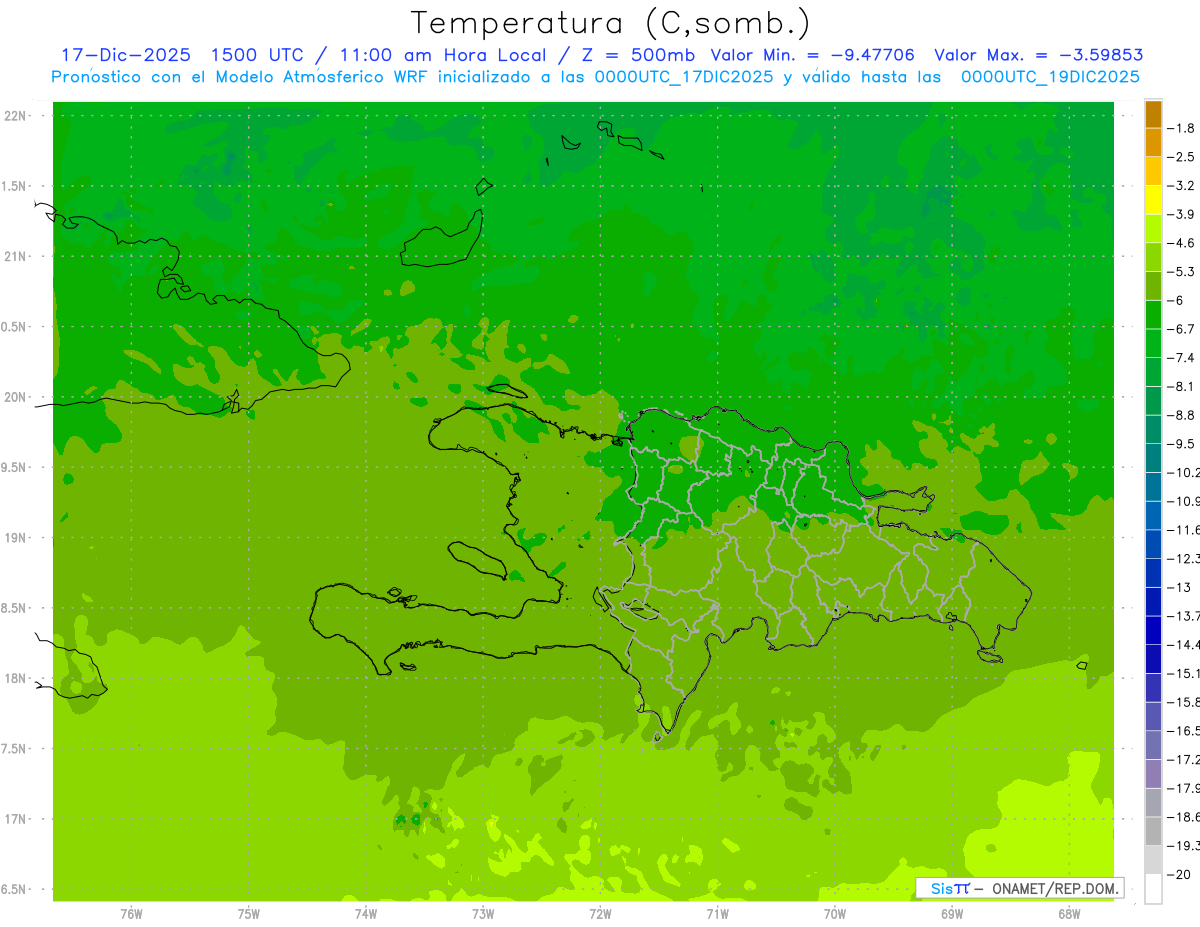Pick the orange swatch between -1.8 and -2.5
Image resolution: width=1200 pixels, height=927 pixels.
(1153, 143)
